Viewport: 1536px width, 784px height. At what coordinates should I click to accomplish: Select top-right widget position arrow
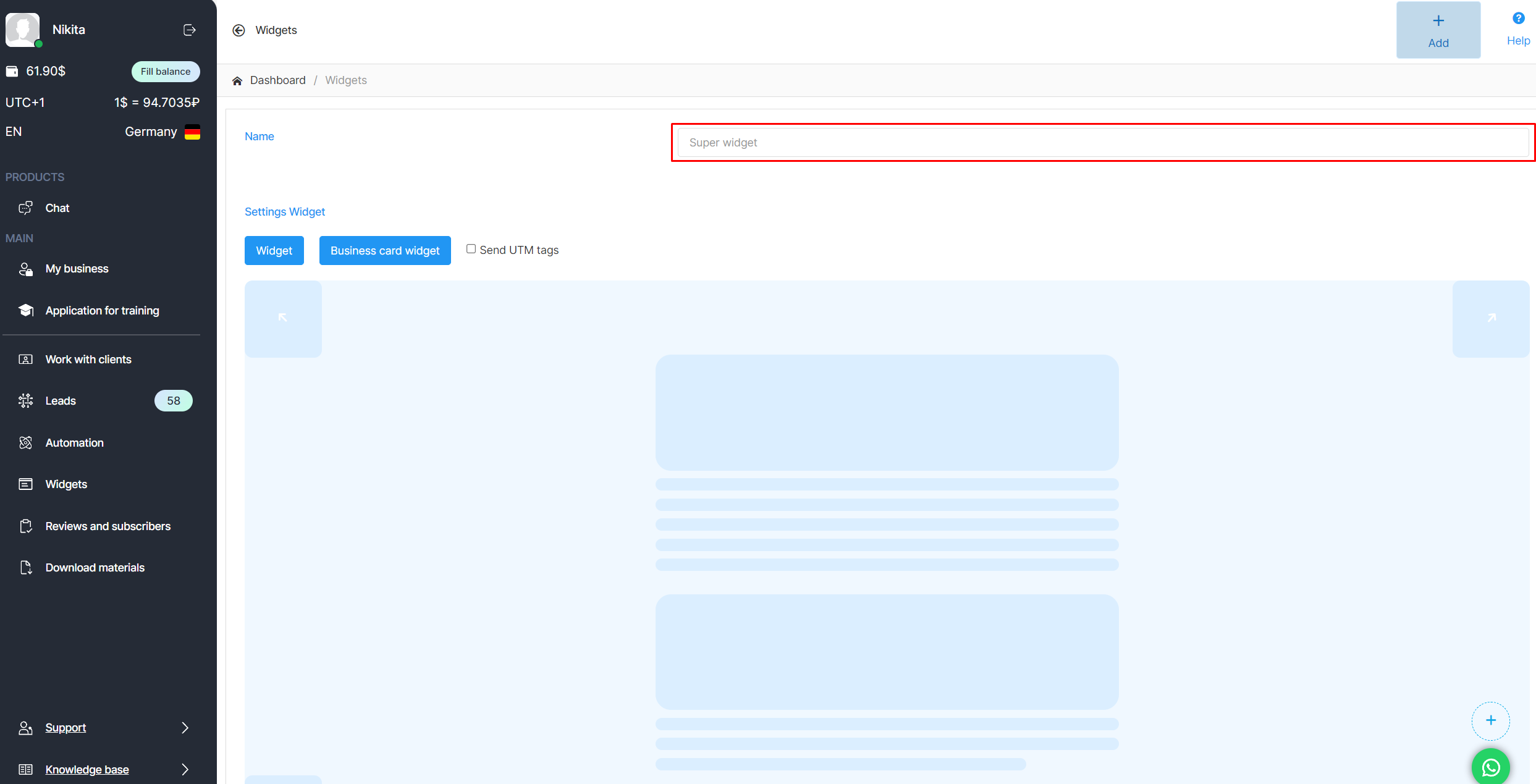click(x=1491, y=318)
